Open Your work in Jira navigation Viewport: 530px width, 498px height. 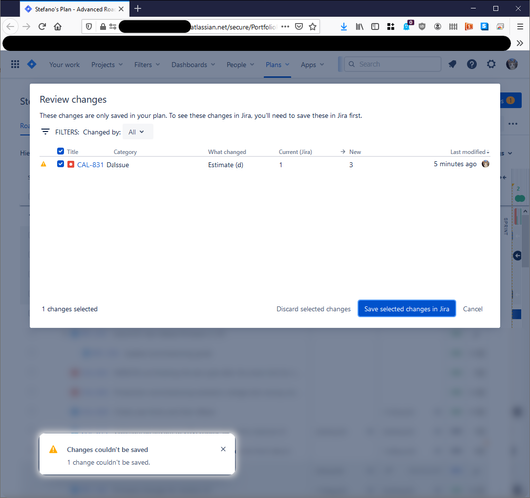coord(64,65)
